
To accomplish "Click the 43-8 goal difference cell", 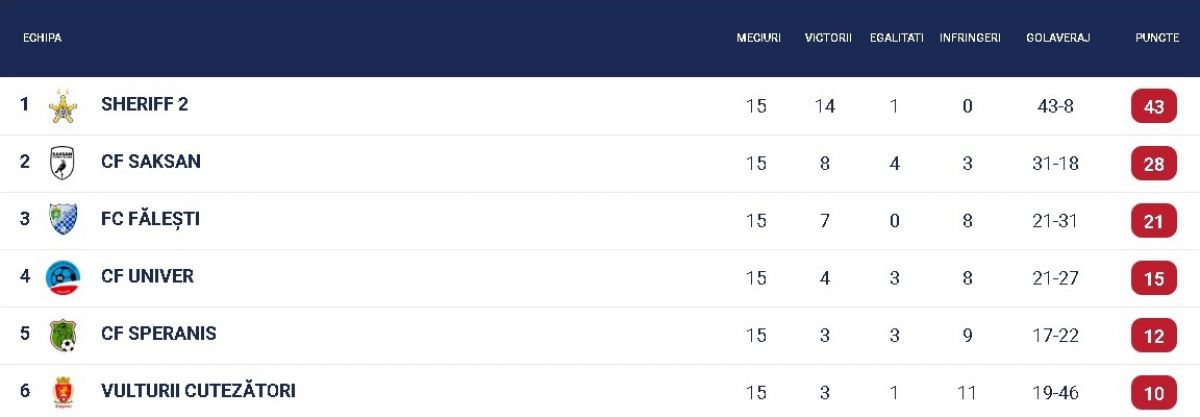I will click(1055, 106).
